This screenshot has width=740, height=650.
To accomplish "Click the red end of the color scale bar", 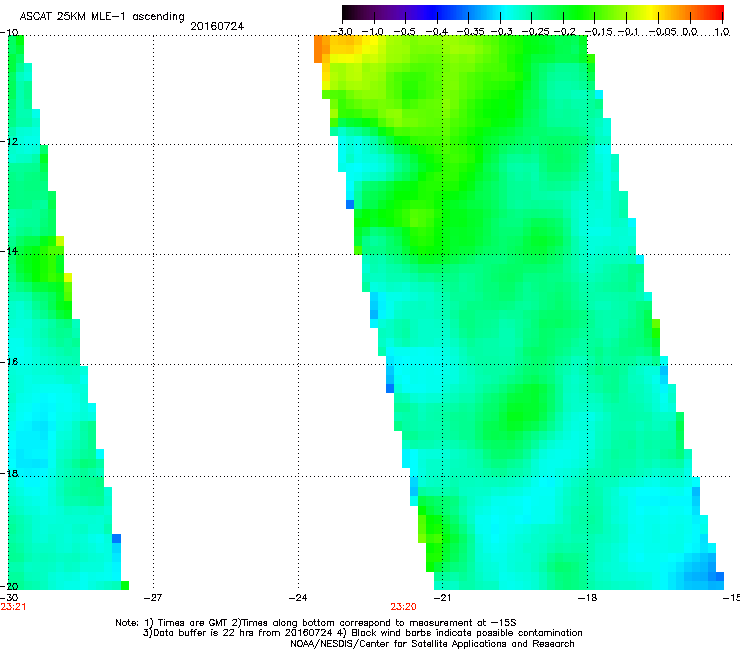I will pos(716,13).
